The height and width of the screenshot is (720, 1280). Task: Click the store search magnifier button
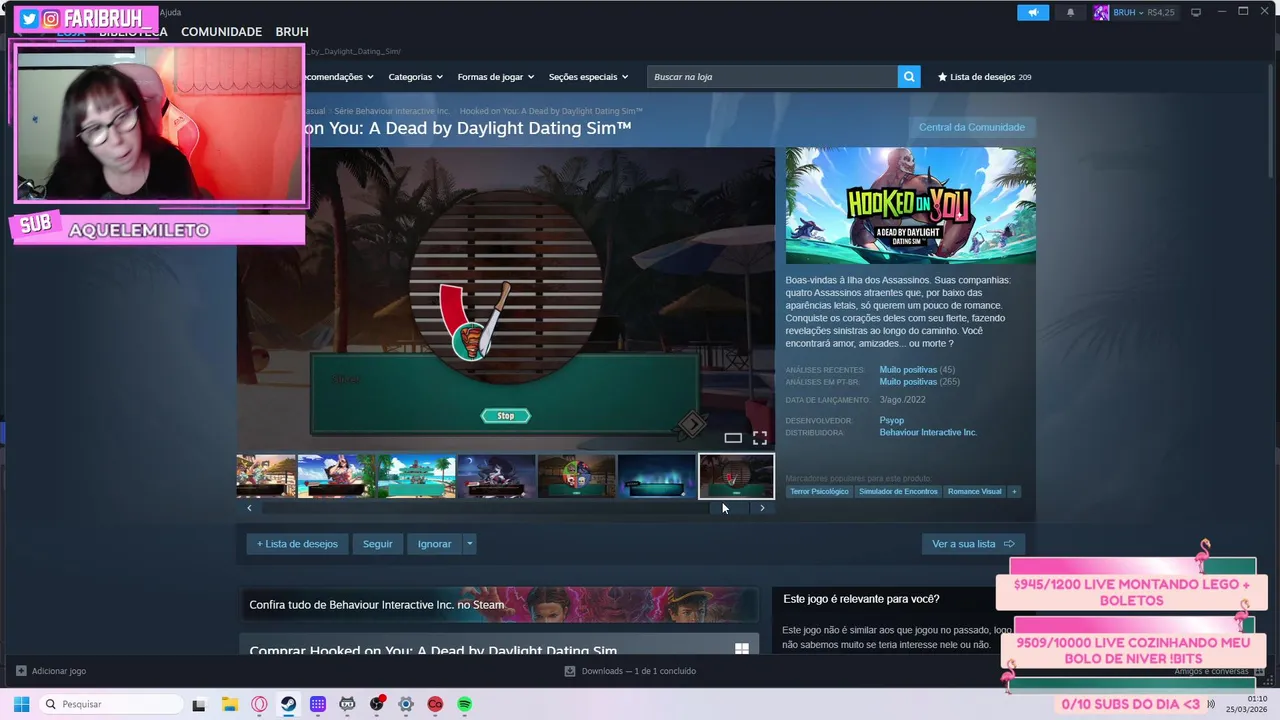pos(908,76)
